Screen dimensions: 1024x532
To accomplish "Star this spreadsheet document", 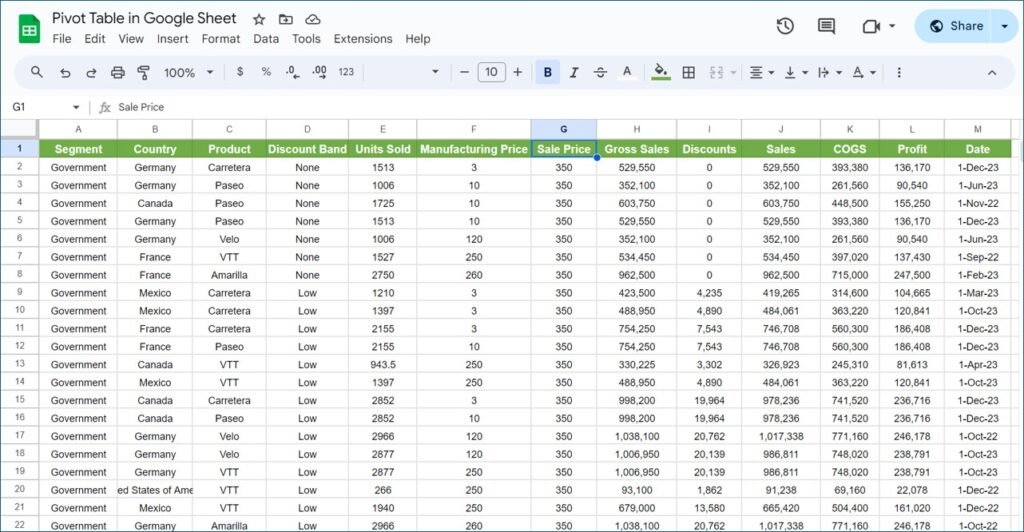I will coord(259,19).
